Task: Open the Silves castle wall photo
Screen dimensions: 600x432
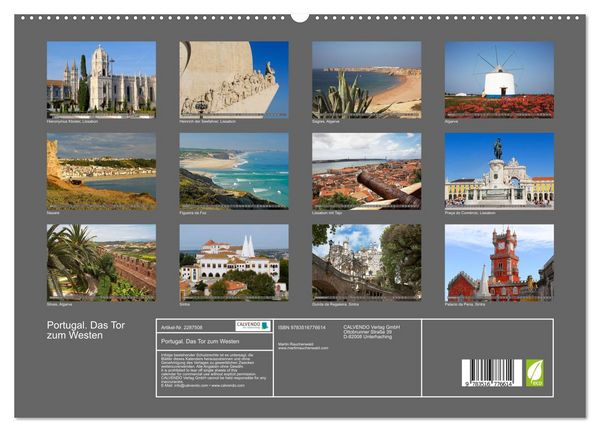Action: (101, 262)
